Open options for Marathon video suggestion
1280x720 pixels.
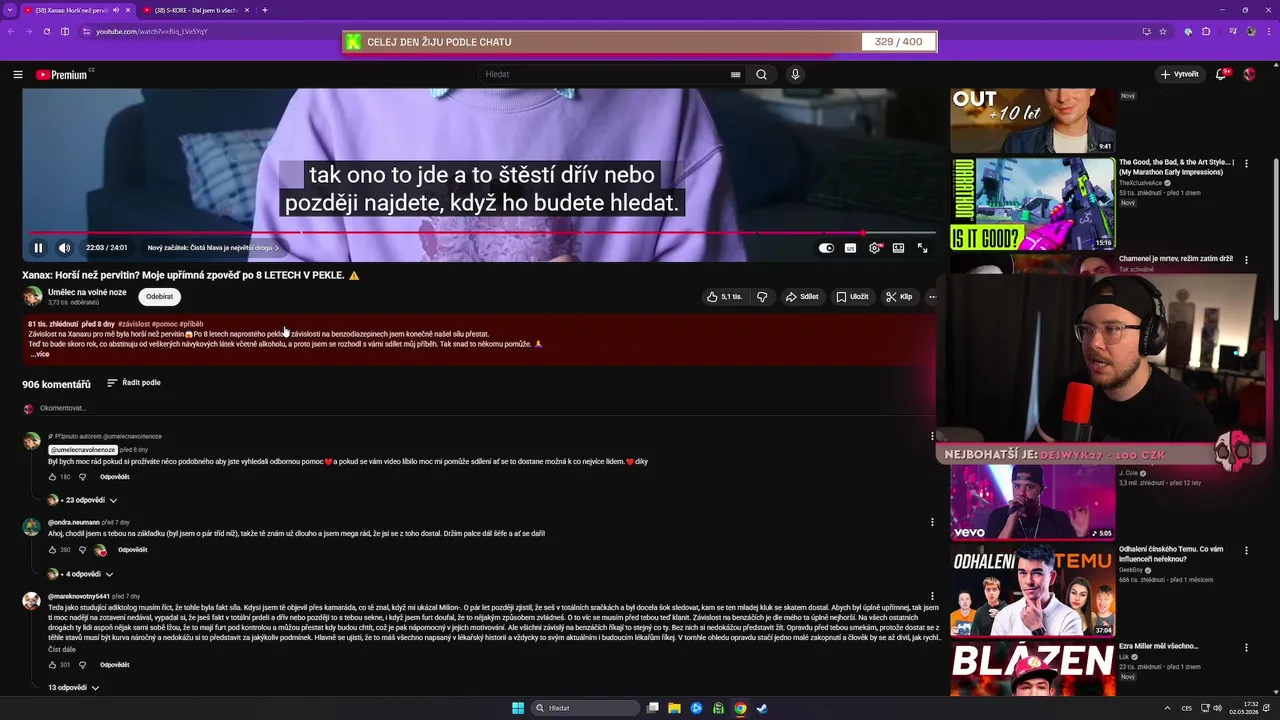pyautogui.click(x=1246, y=163)
